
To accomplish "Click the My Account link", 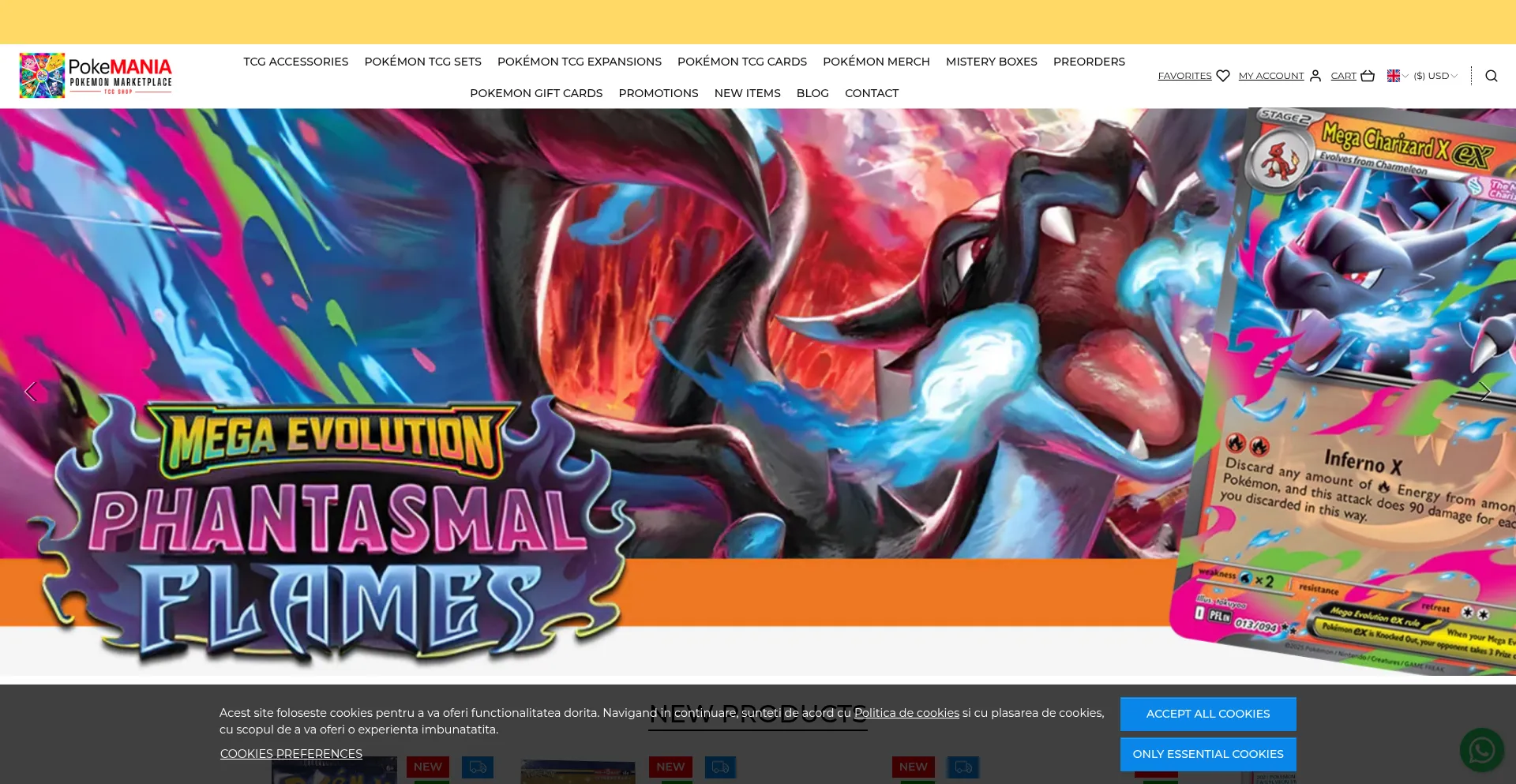I will (x=1271, y=76).
